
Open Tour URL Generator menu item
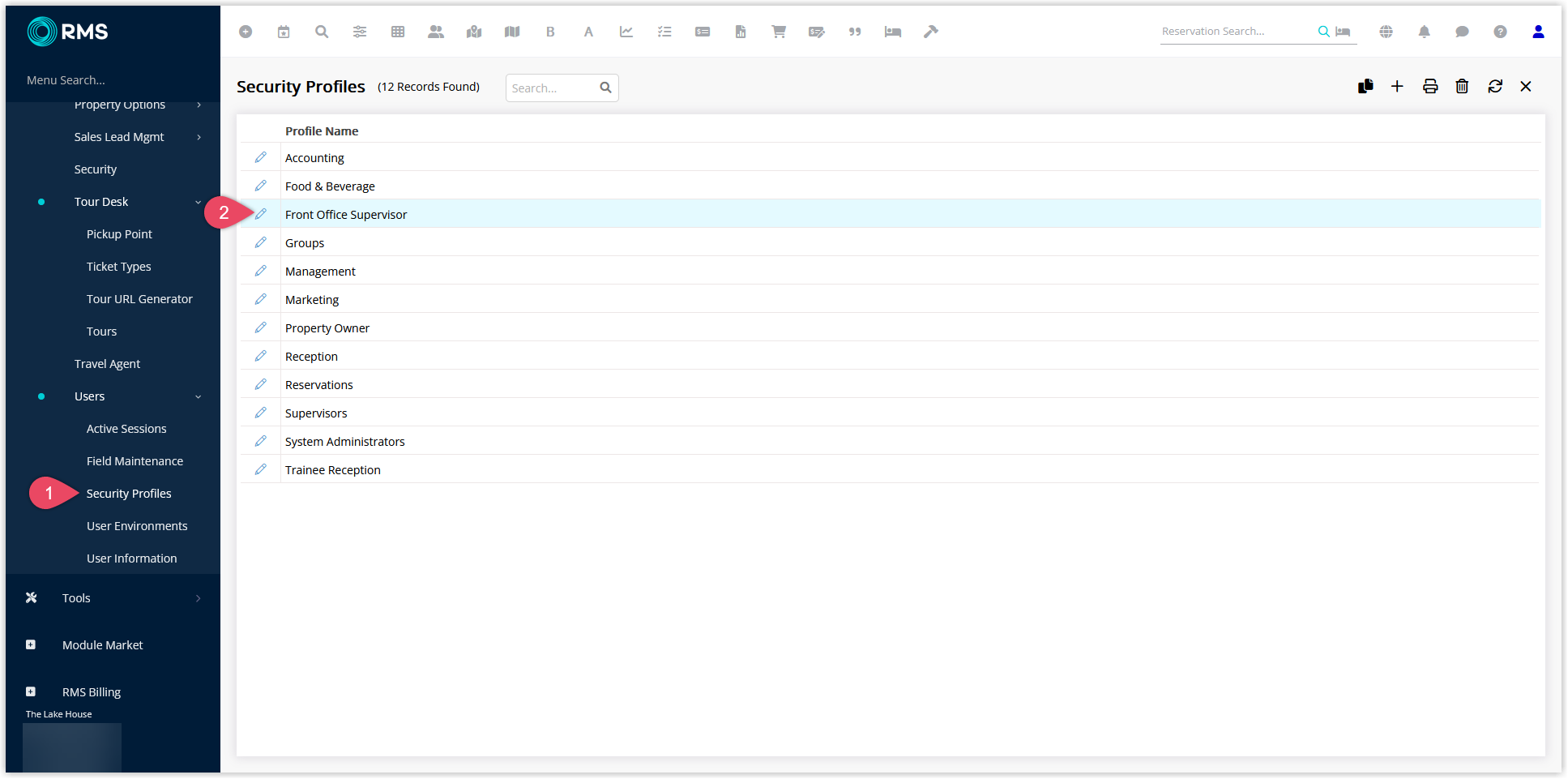tap(139, 299)
